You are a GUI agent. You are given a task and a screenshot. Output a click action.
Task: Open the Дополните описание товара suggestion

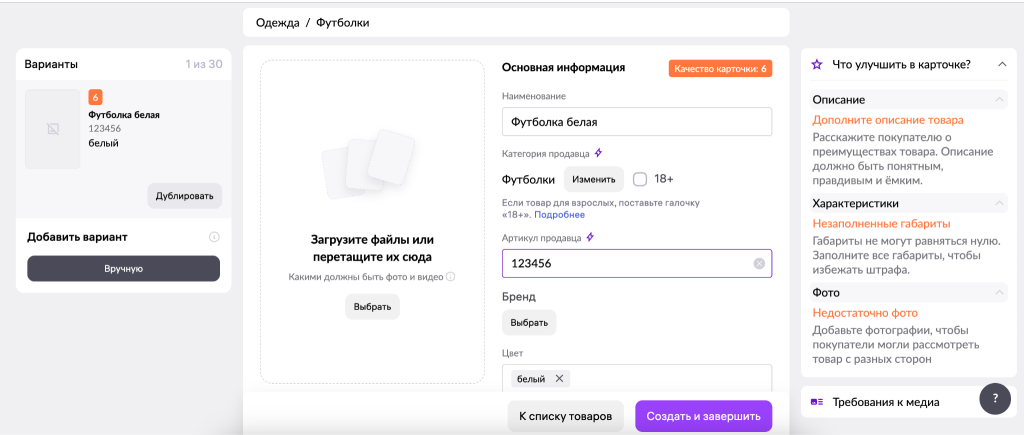tap(888, 120)
